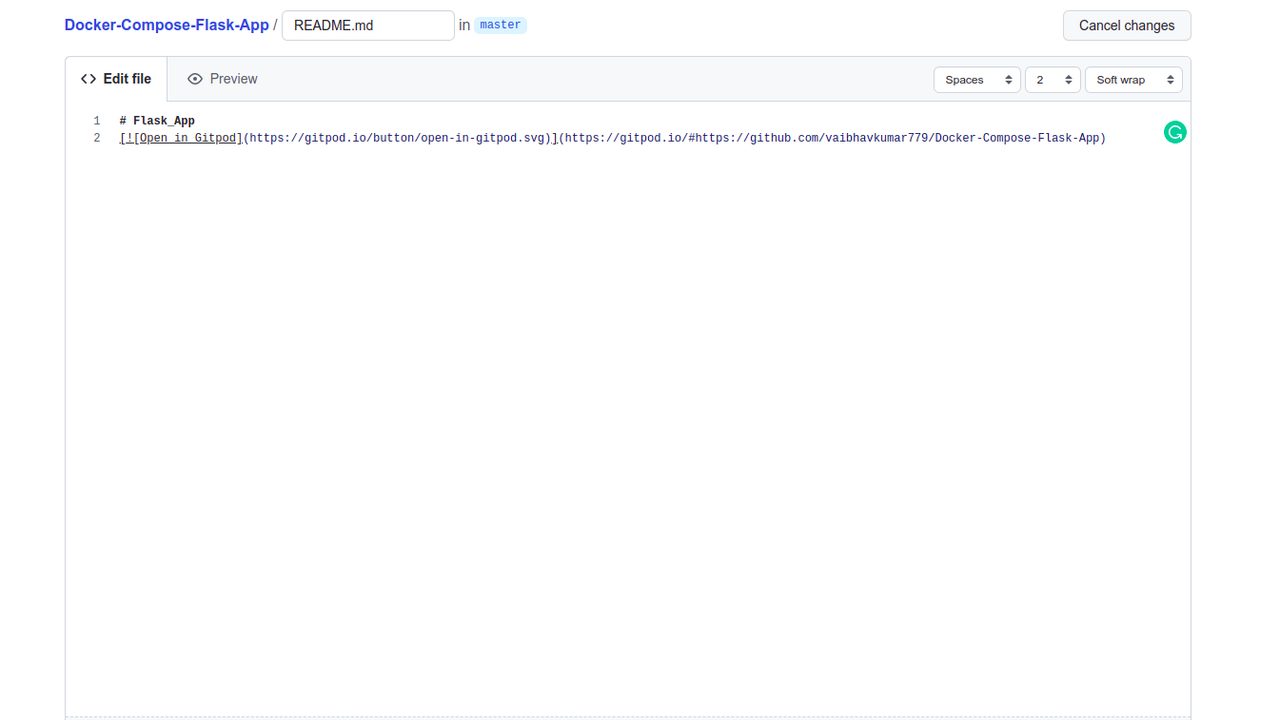Click the eye icon next to Preview
The image size is (1280, 720).
tap(195, 78)
